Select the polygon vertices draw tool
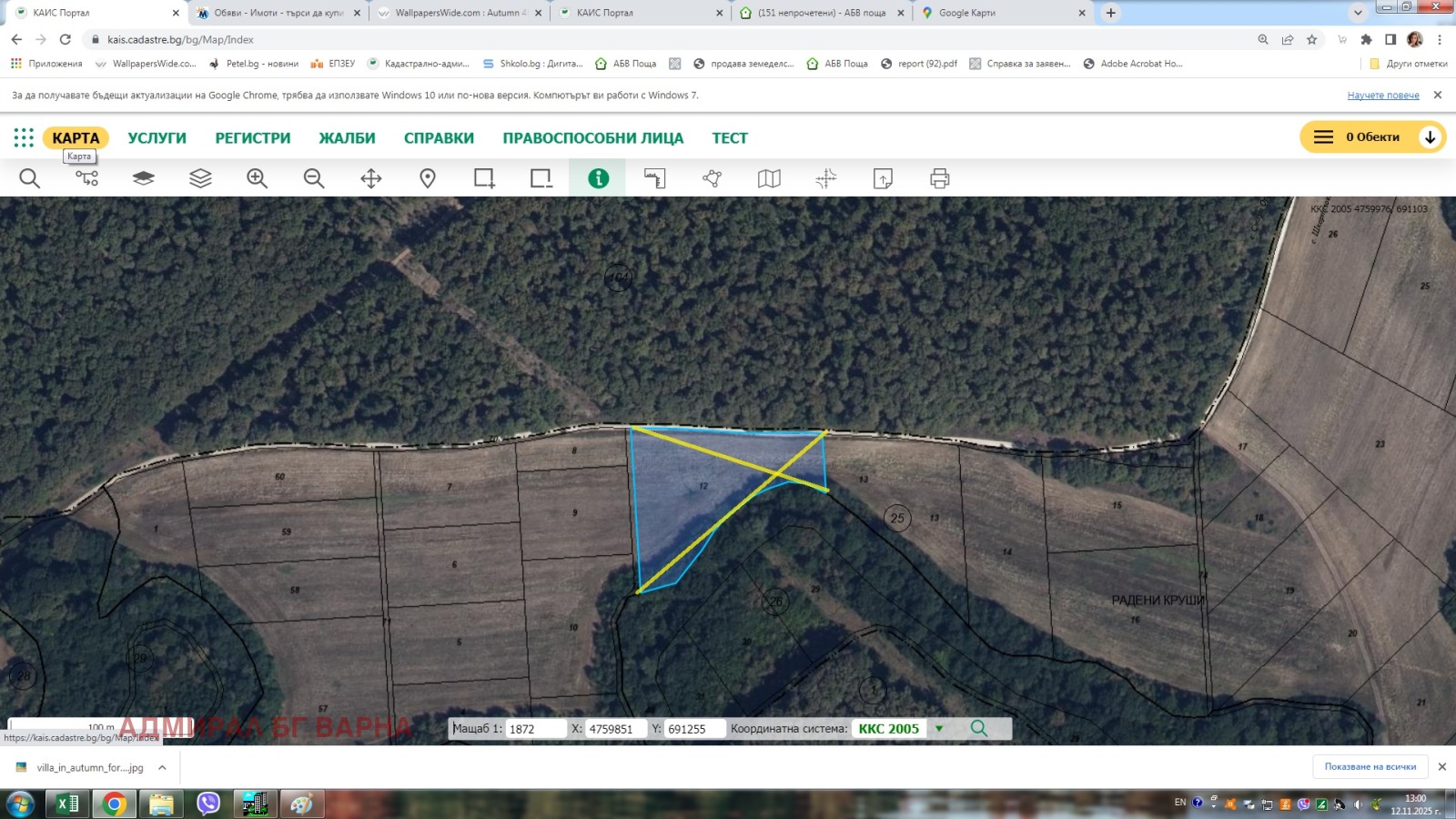The height and width of the screenshot is (819, 1456). [x=712, y=178]
